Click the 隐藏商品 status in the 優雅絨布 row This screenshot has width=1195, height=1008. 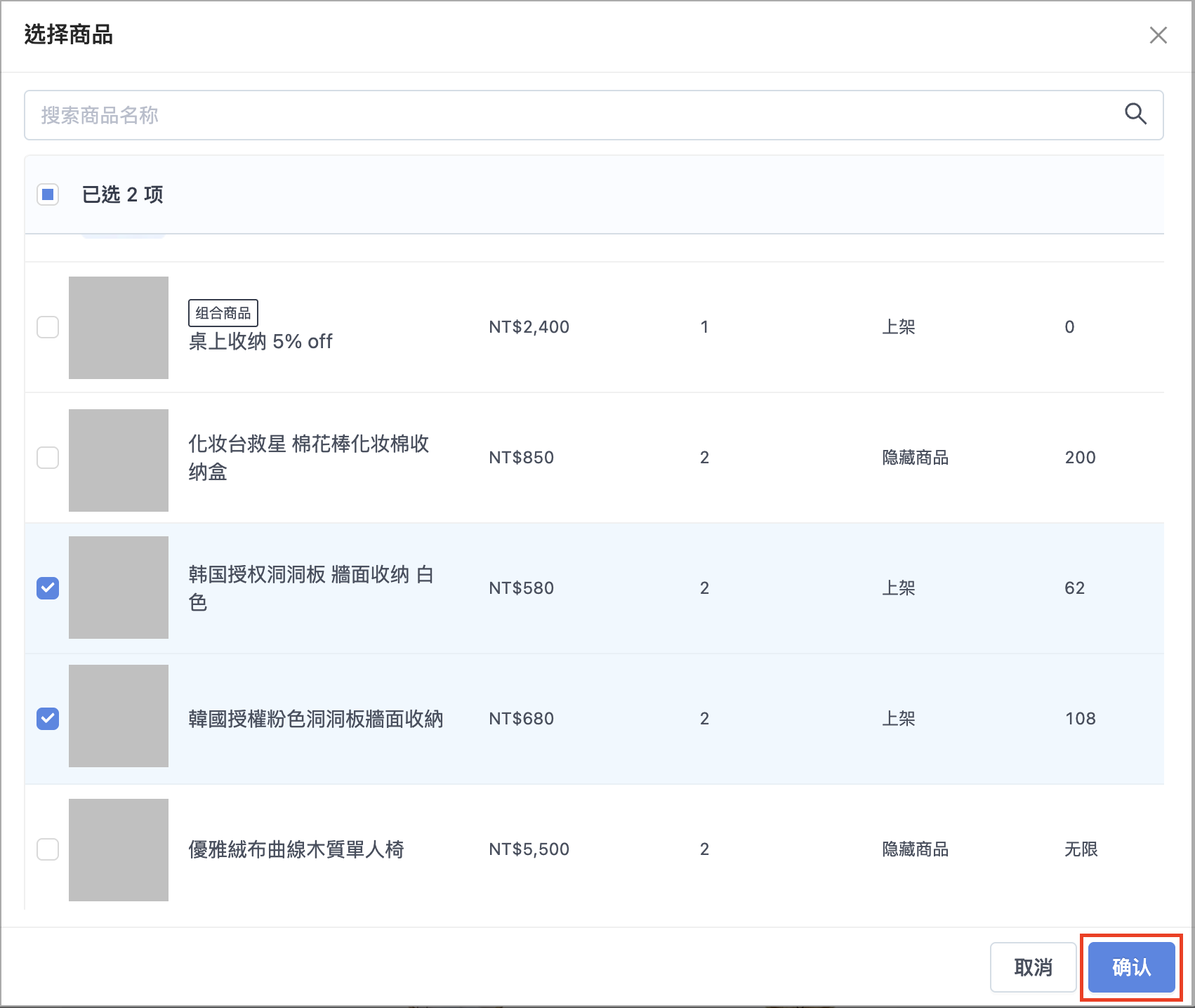pyautogui.click(x=916, y=849)
